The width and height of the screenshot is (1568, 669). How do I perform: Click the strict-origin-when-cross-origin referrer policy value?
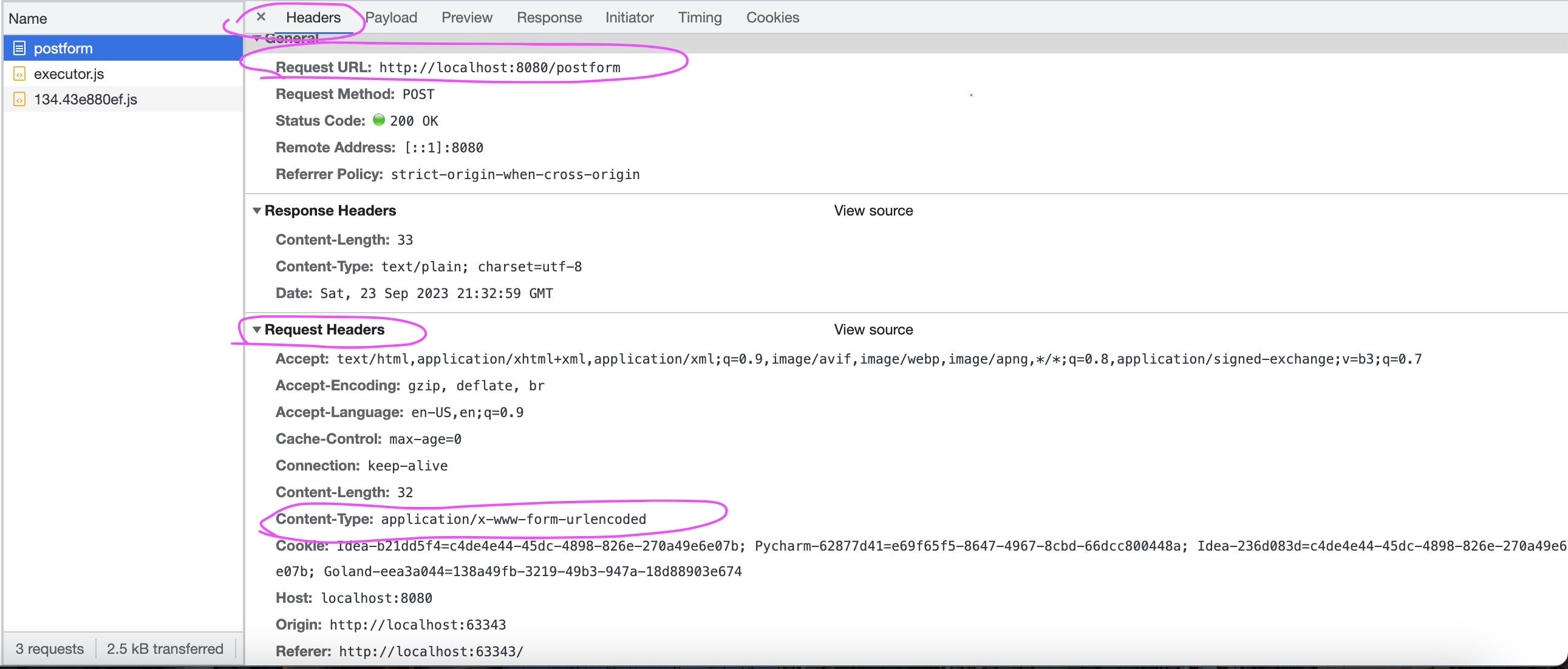pyautogui.click(x=515, y=175)
